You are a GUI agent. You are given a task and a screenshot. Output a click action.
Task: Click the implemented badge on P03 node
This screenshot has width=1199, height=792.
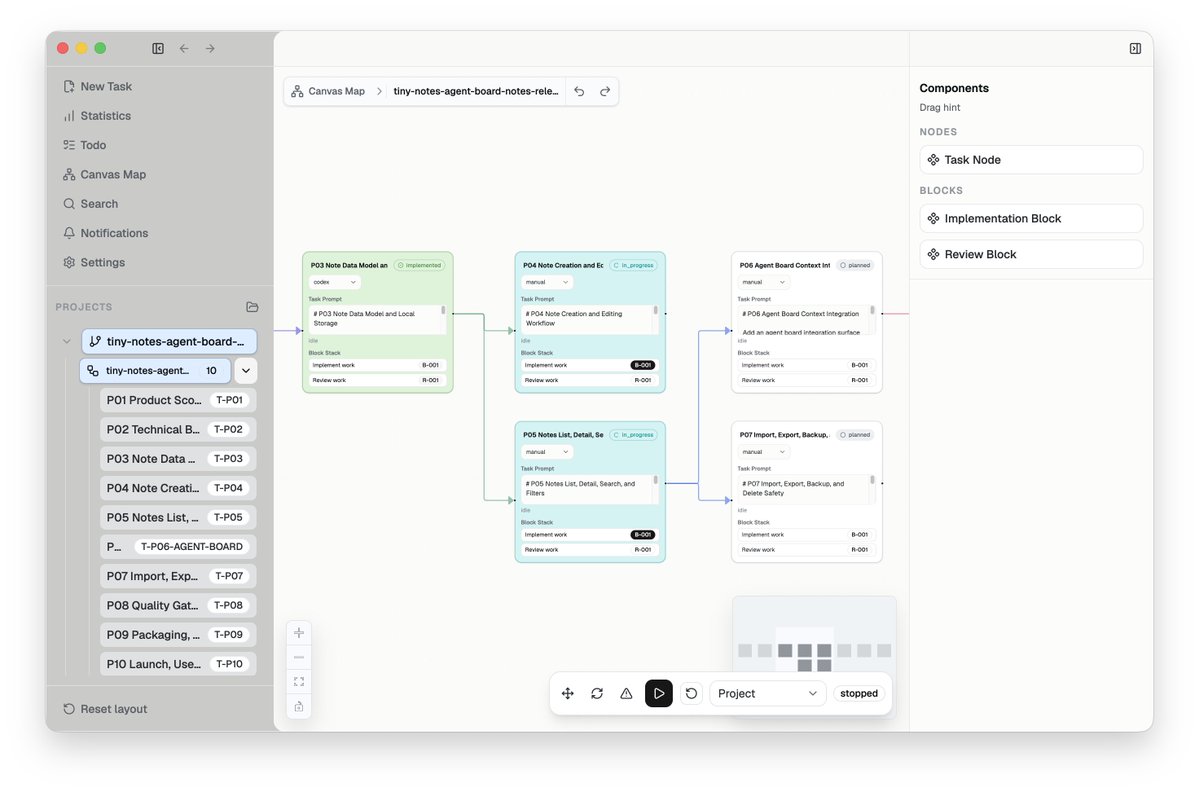click(419, 265)
